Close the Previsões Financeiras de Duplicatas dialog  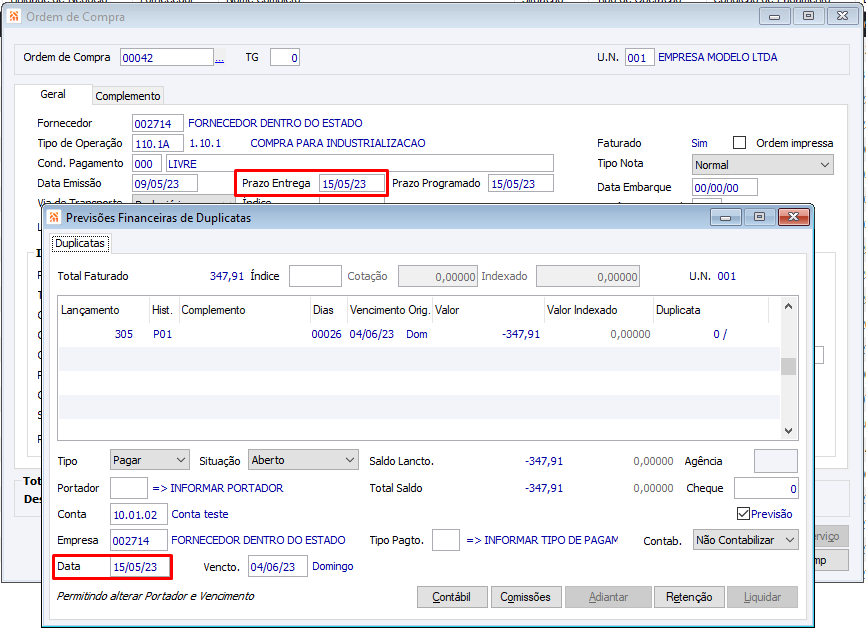pos(794,217)
